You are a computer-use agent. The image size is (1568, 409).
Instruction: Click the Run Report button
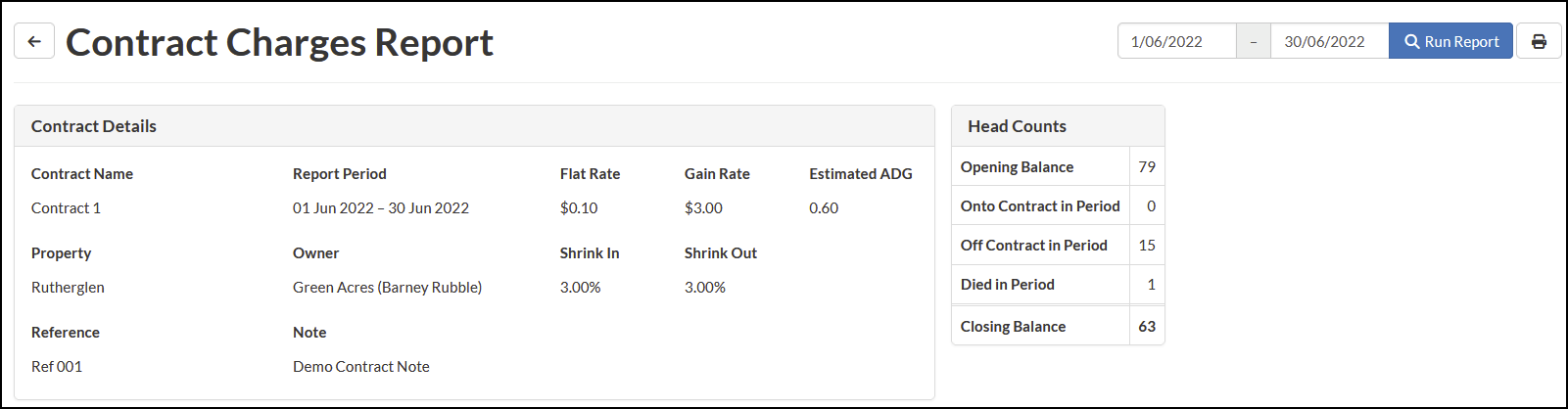1450,41
